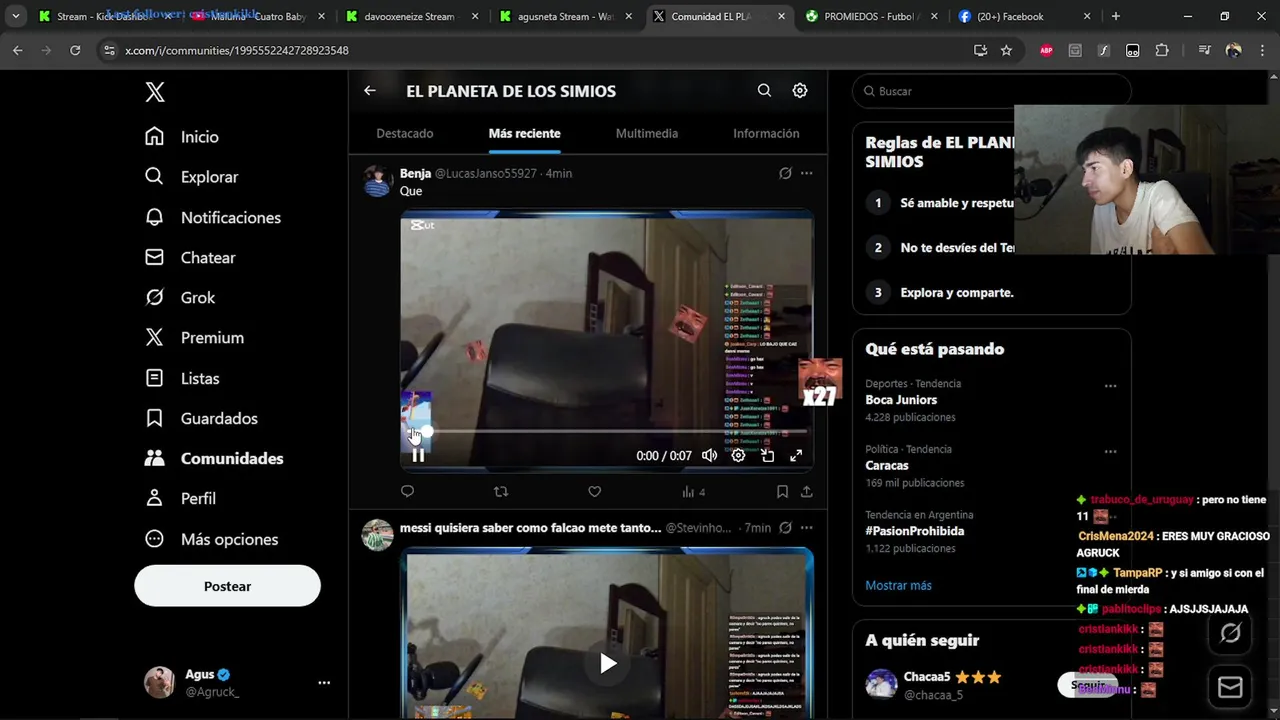Play the second post's video
The height and width of the screenshot is (720, 1280).
(x=608, y=663)
